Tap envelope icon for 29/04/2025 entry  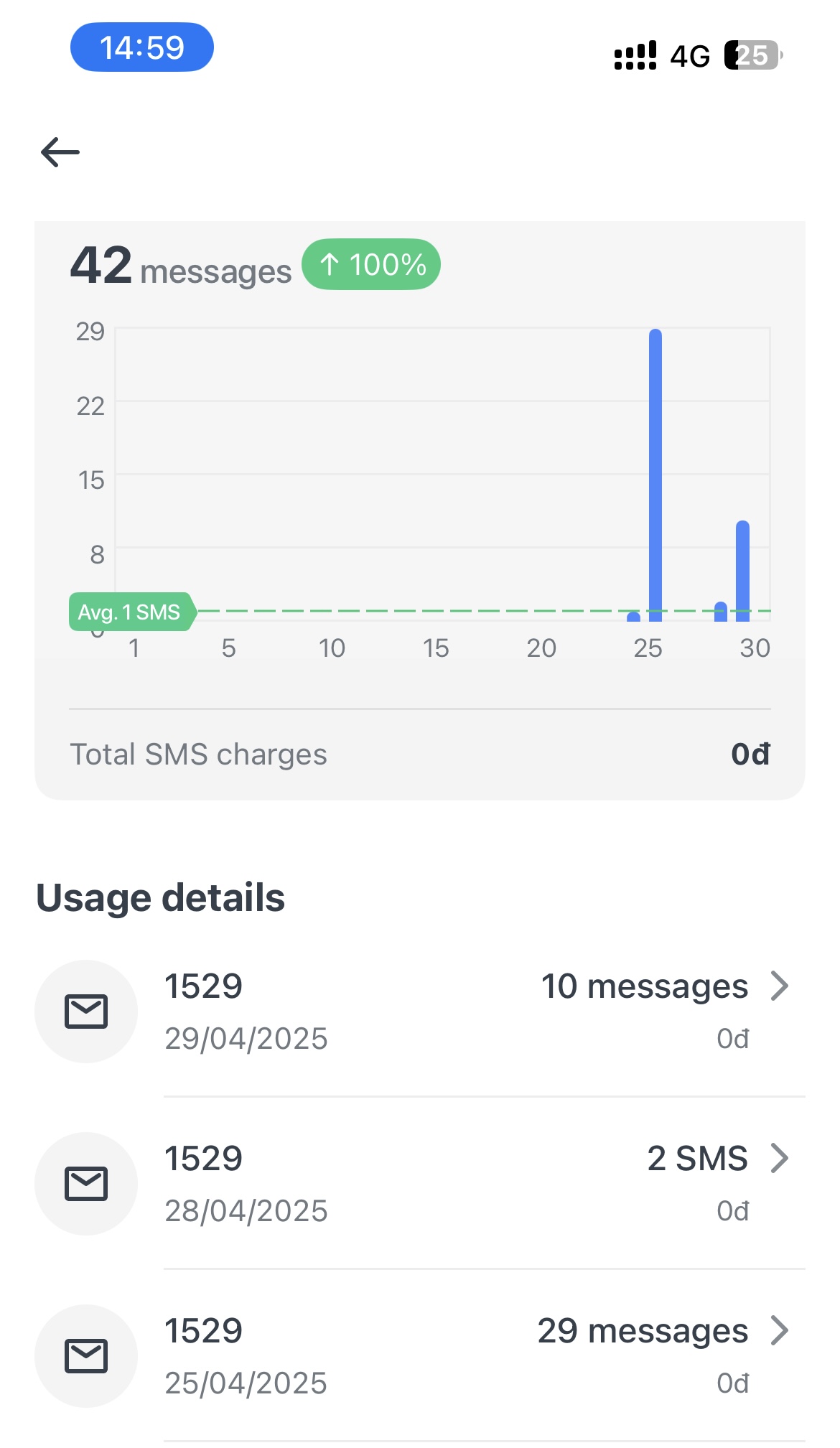click(86, 1012)
